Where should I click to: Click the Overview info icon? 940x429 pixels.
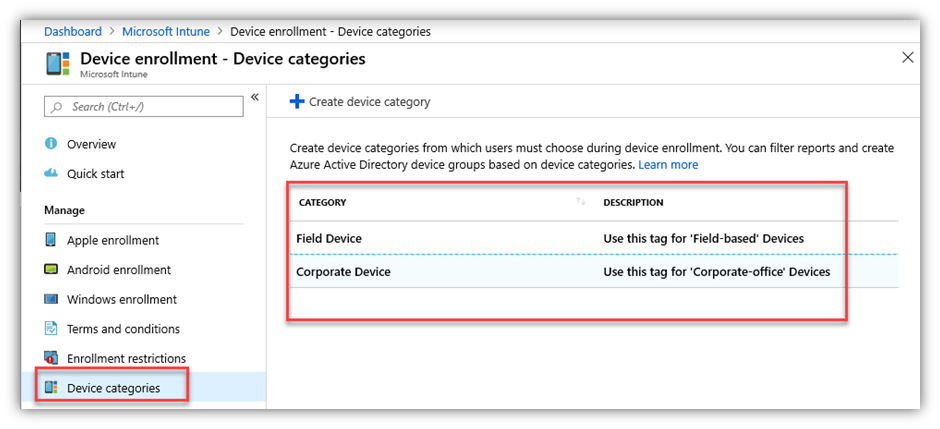(51, 144)
